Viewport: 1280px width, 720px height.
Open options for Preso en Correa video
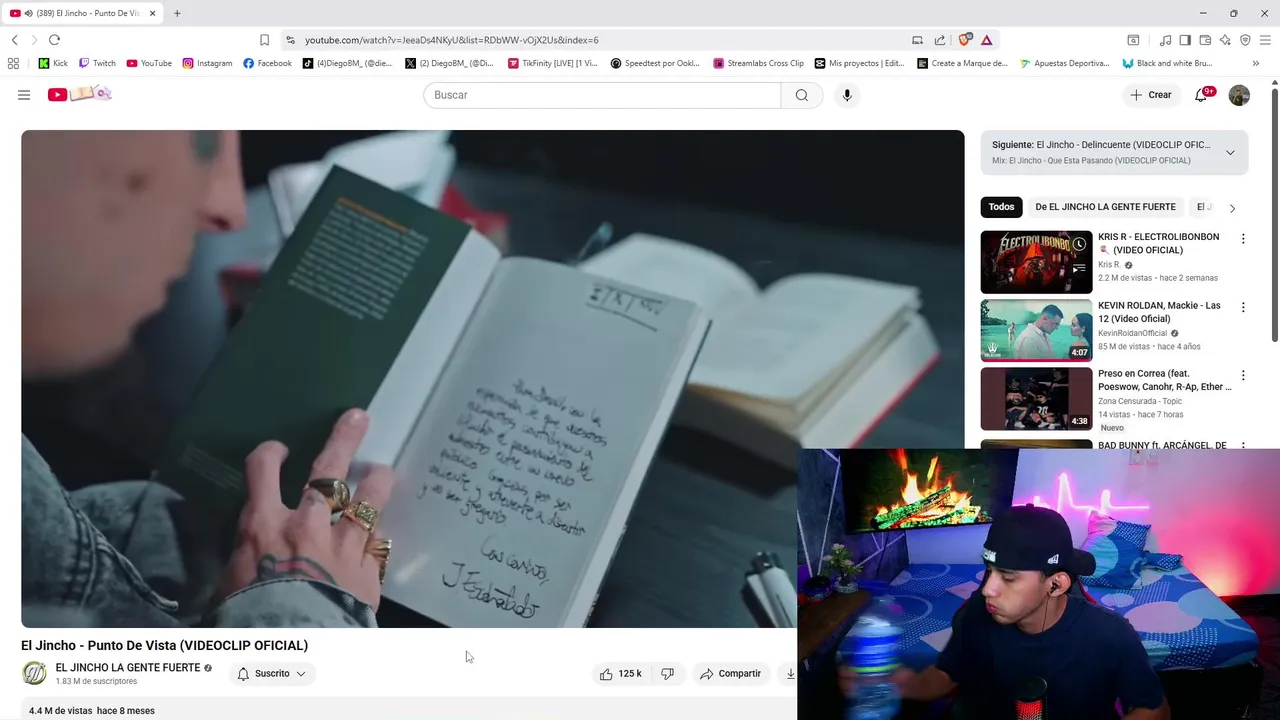pyautogui.click(x=1243, y=376)
